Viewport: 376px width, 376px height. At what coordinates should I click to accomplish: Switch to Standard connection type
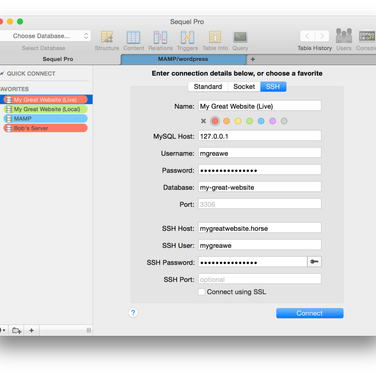click(208, 87)
